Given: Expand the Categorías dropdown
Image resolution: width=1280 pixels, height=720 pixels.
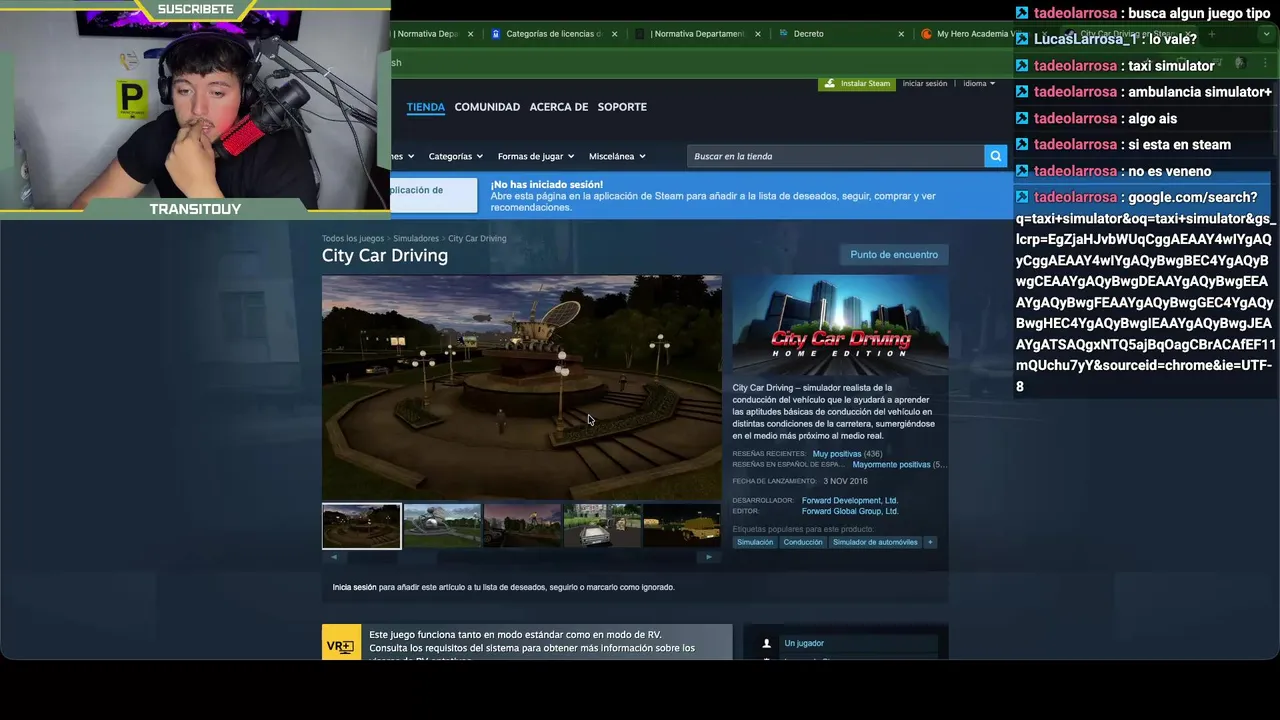Looking at the screenshot, I should coord(456,156).
